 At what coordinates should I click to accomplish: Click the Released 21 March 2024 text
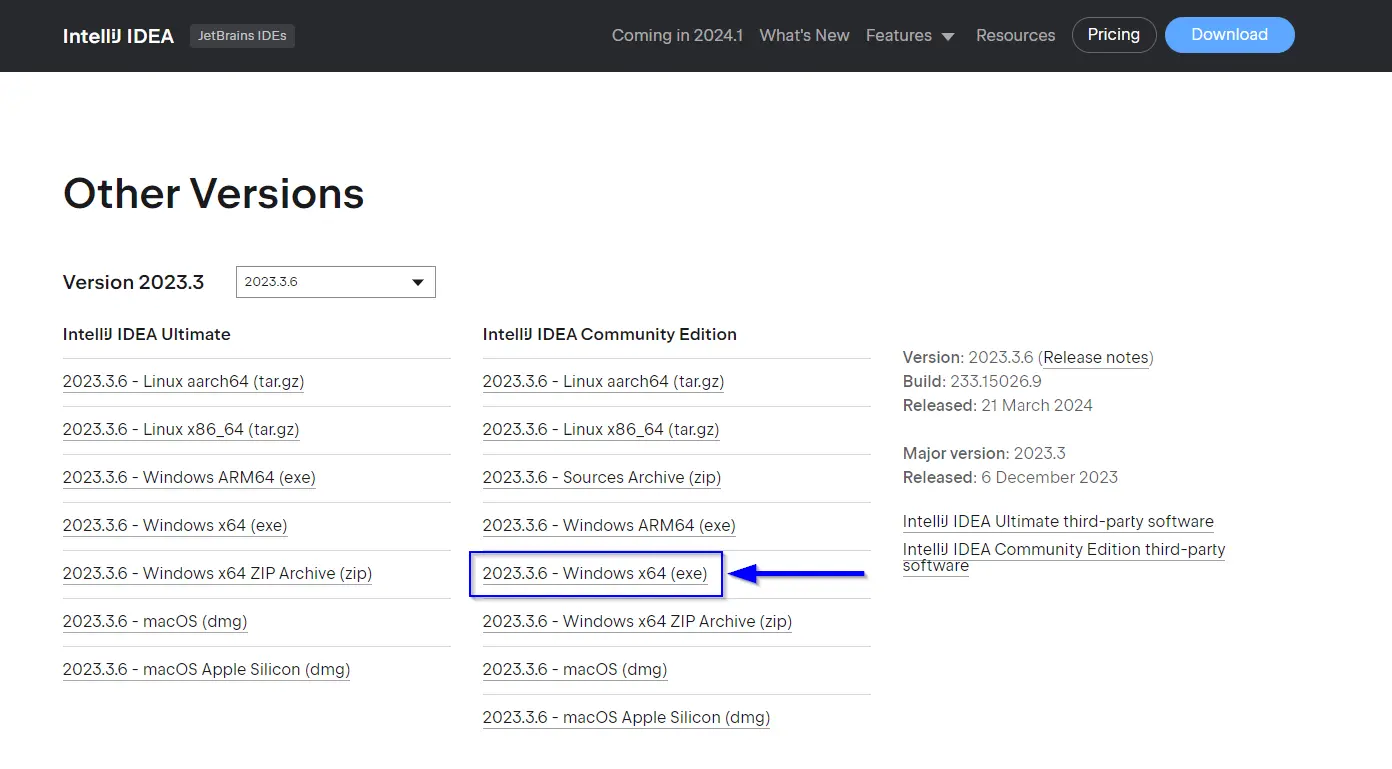(998, 405)
